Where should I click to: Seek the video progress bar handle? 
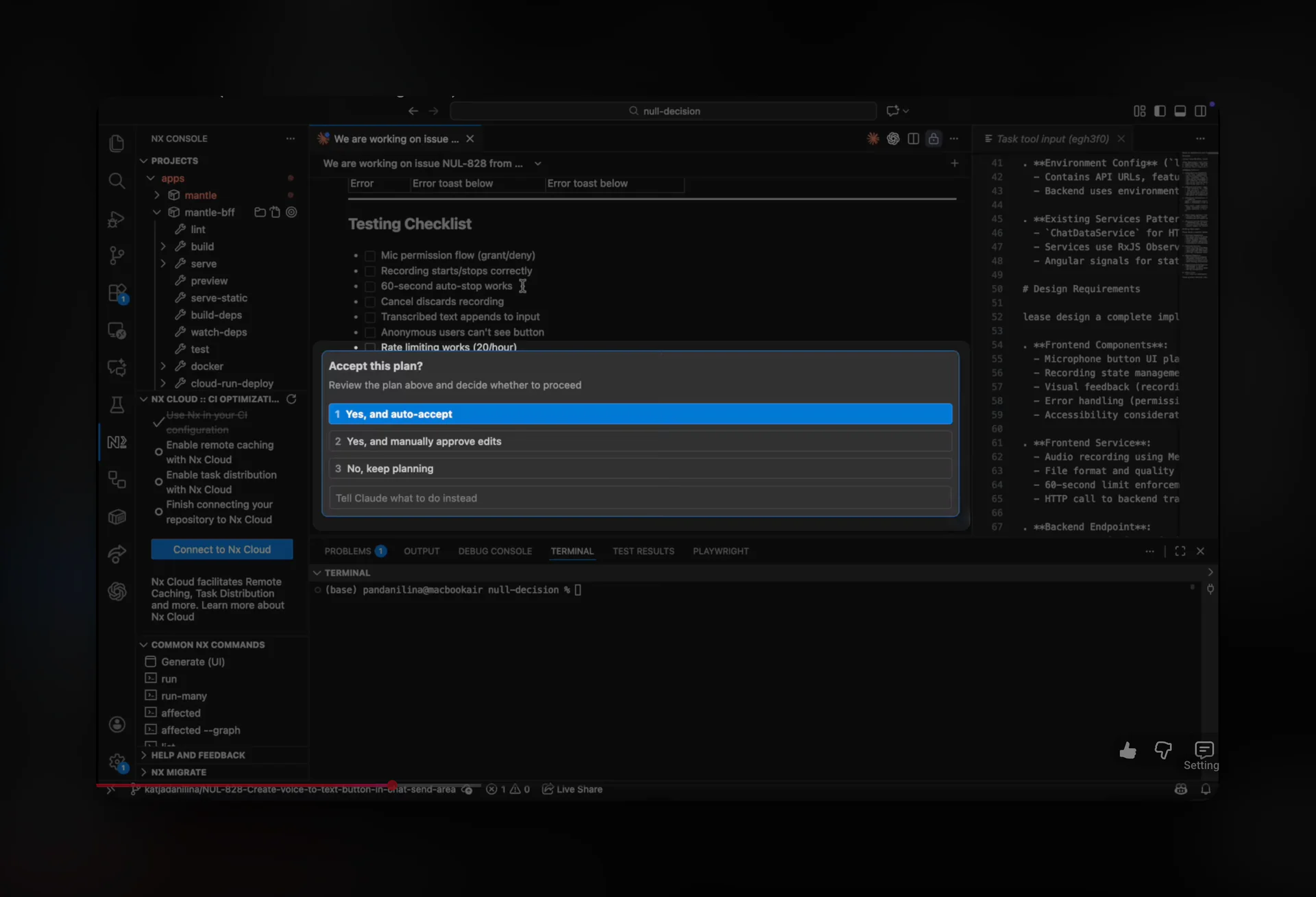pos(392,785)
